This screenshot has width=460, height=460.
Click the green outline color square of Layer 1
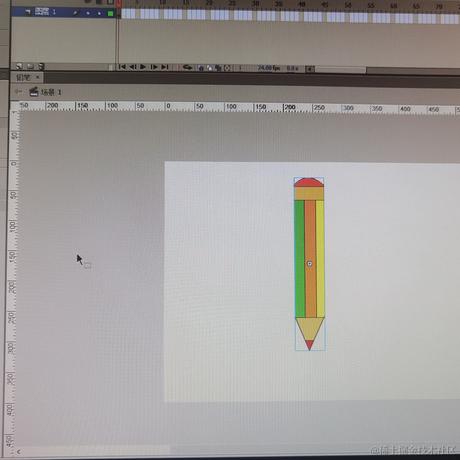pyautogui.click(x=110, y=14)
